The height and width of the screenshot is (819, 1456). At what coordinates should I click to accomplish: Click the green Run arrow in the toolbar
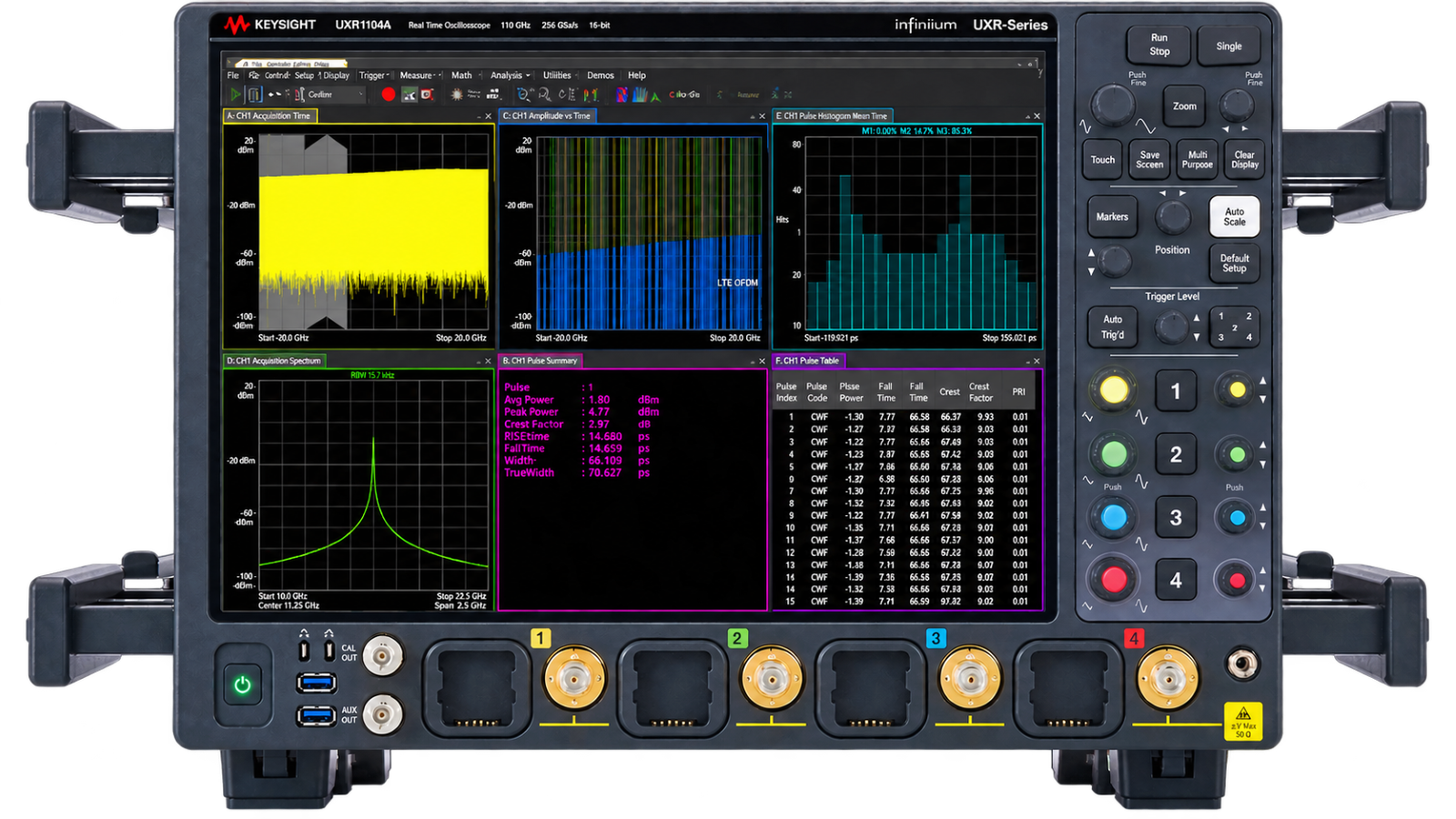(x=236, y=95)
